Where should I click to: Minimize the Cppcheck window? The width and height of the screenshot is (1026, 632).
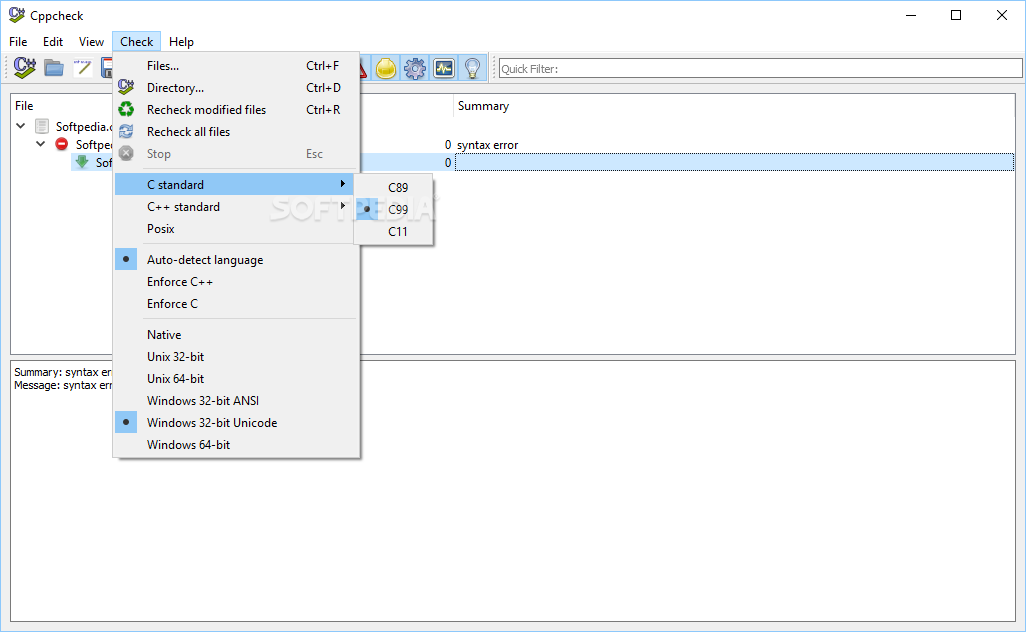911,15
